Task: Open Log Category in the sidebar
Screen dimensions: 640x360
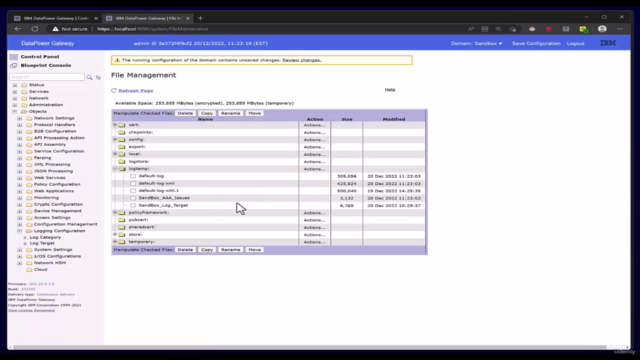Action: 45,237
